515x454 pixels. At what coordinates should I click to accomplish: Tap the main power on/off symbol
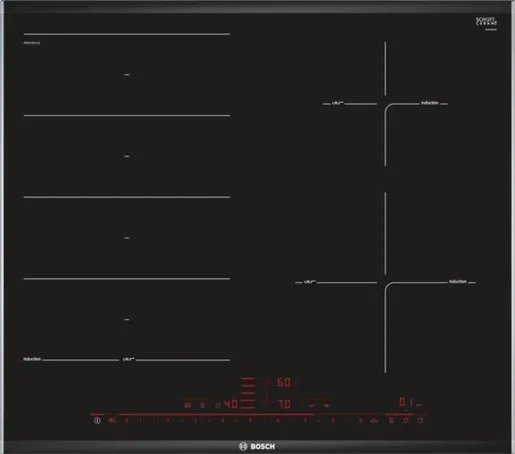[97, 421]
